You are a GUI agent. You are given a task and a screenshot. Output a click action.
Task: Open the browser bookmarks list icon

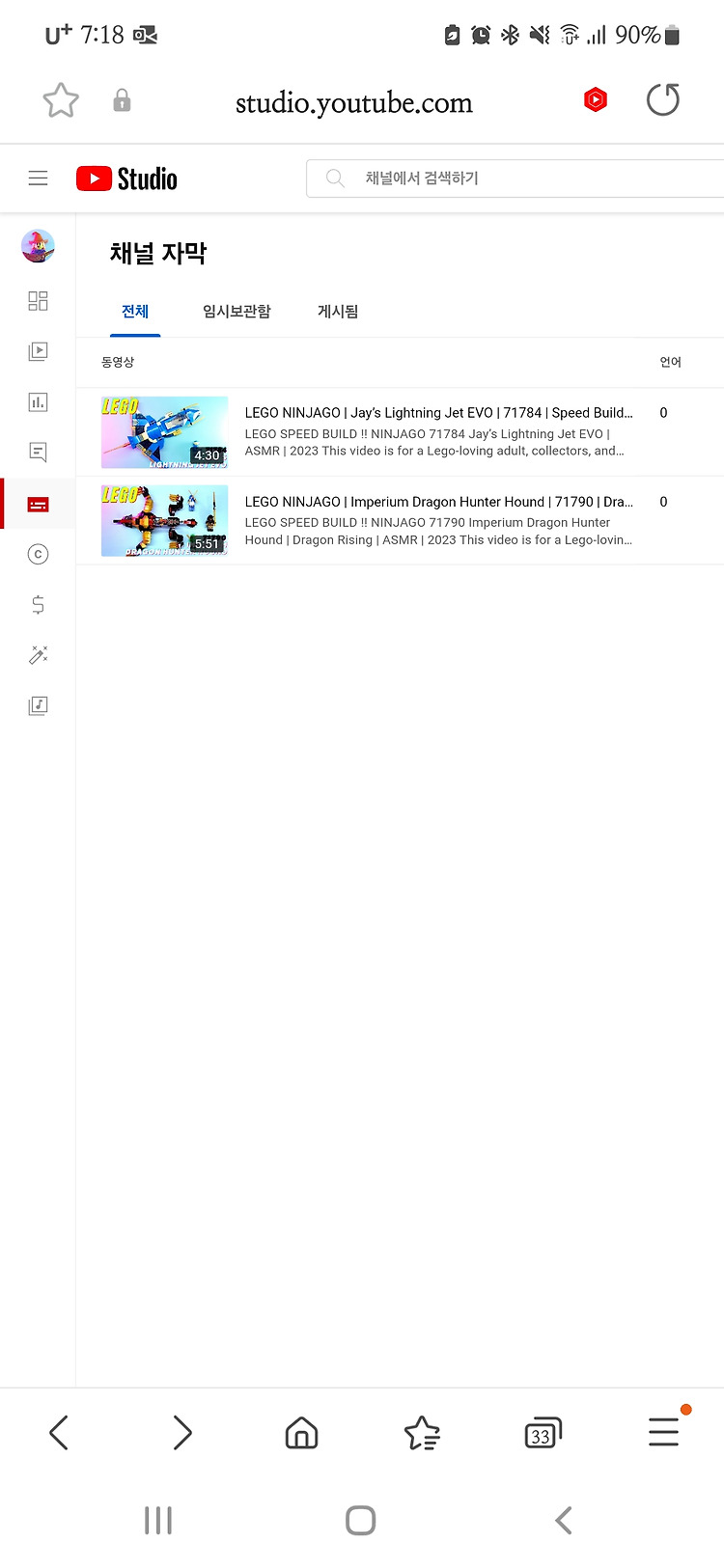click(x=422, y=1433)
